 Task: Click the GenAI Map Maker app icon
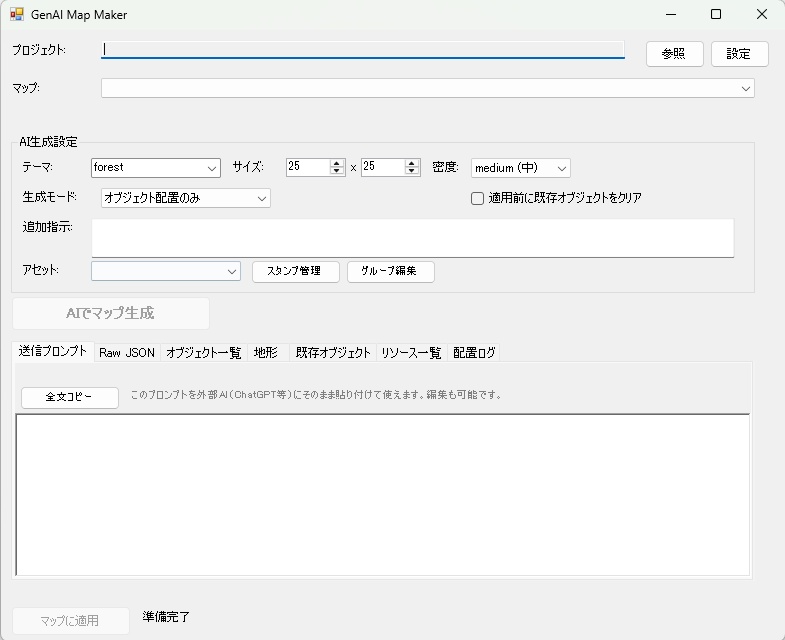click(17, 15)
